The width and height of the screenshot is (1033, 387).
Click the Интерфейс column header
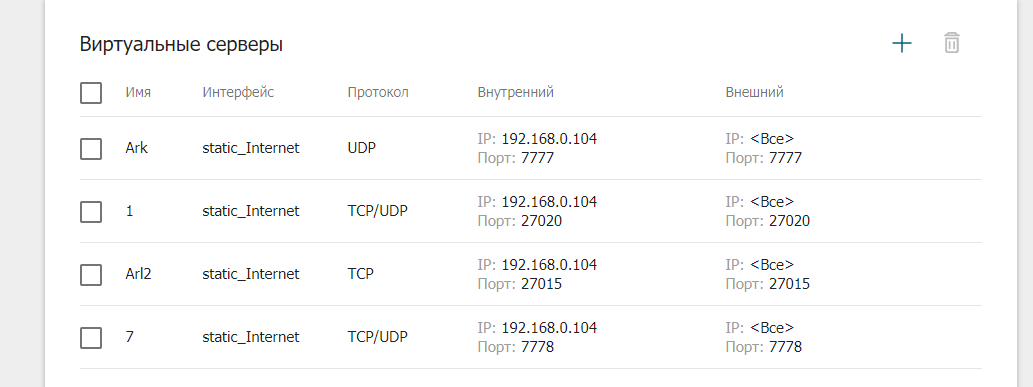coord(238,92)
